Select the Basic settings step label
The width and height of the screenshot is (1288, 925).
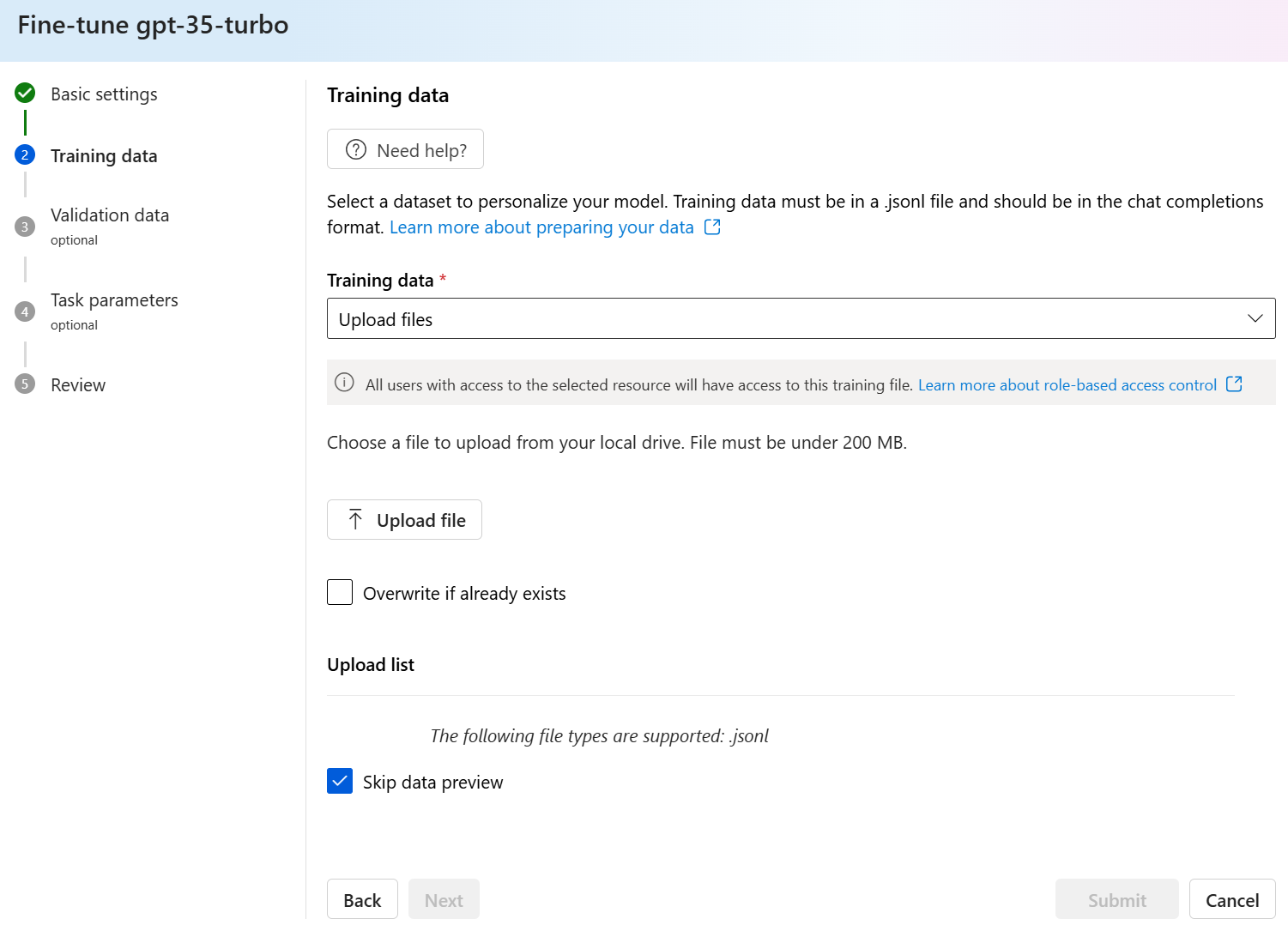[x=104, y=94]
